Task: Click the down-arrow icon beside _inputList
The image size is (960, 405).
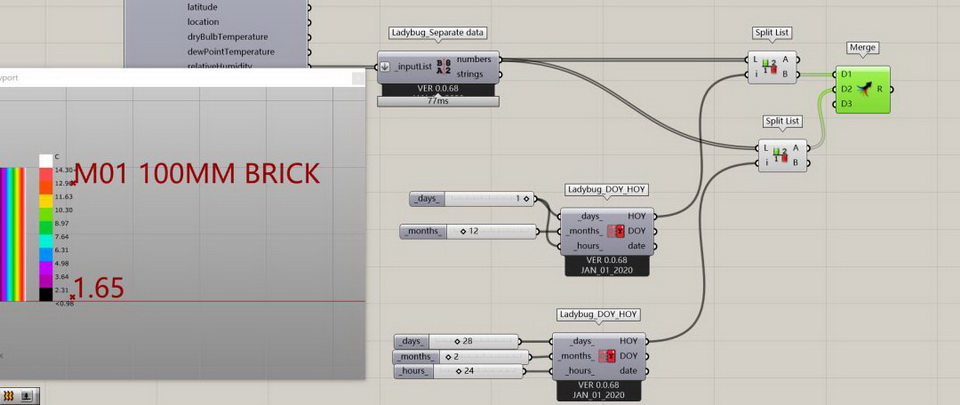Action: point(385,67)
